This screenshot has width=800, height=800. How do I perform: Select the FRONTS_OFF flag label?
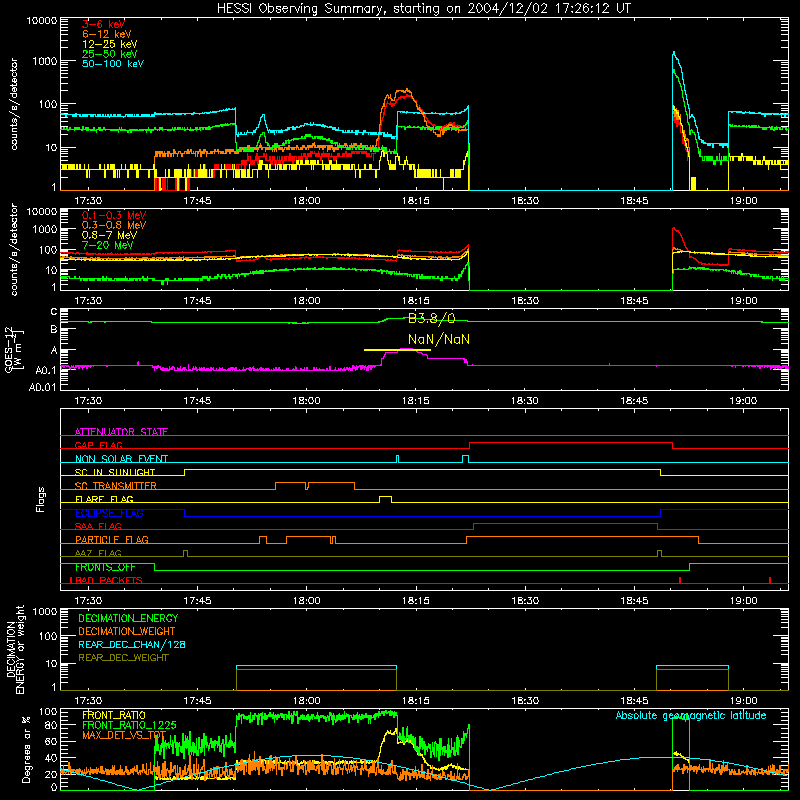click(105, 567)
